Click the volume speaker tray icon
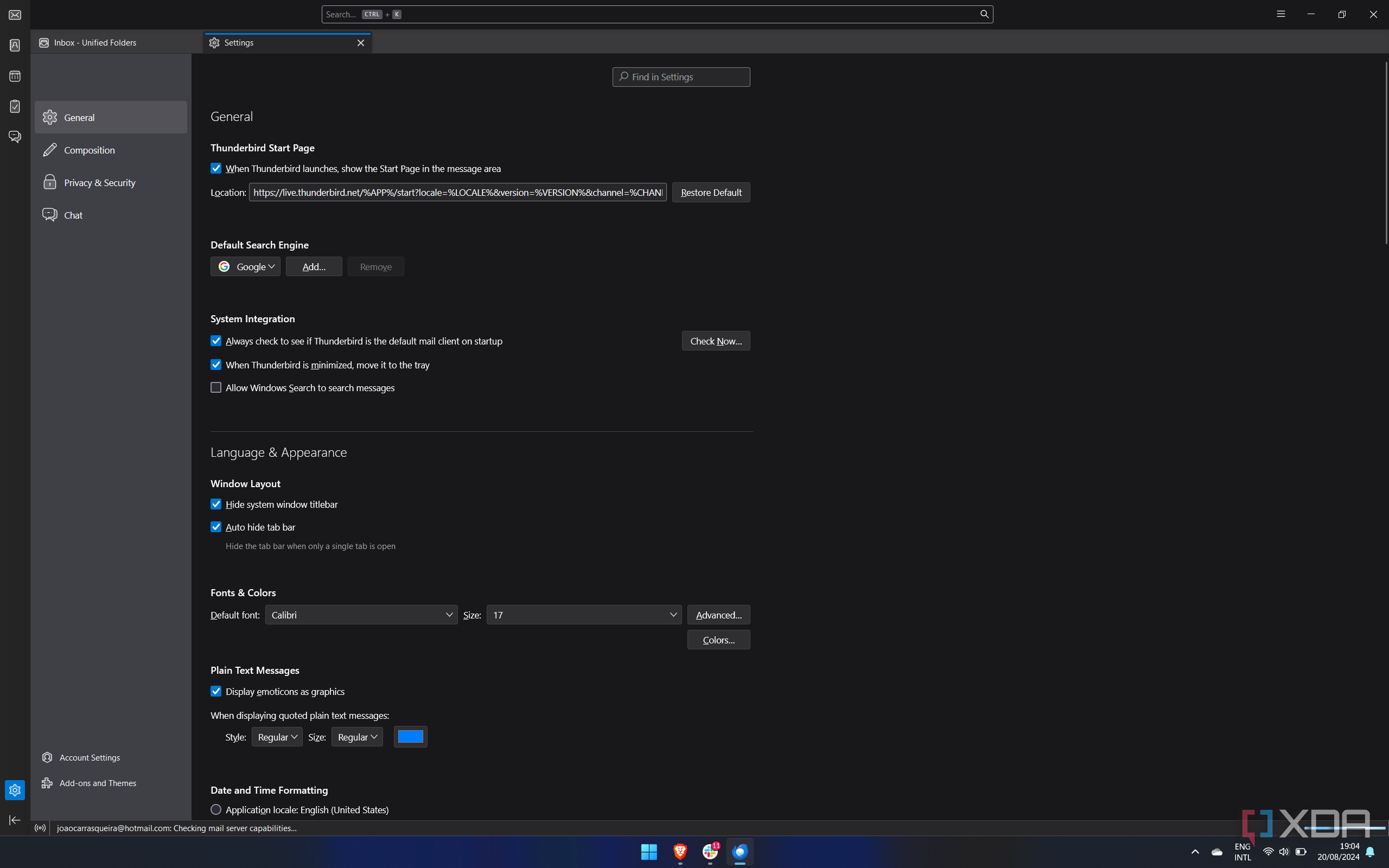Screen dimensions: 1389x868 (1284, 852)
